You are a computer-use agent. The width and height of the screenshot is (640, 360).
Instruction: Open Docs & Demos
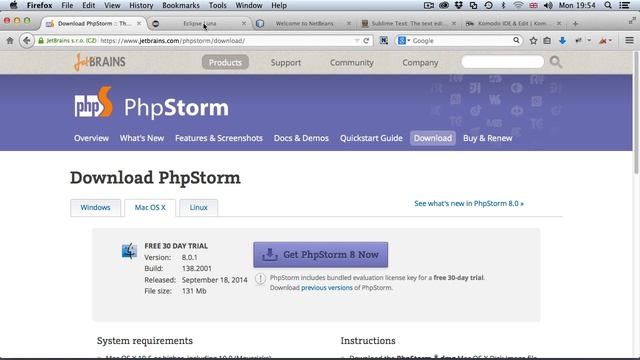301,138
